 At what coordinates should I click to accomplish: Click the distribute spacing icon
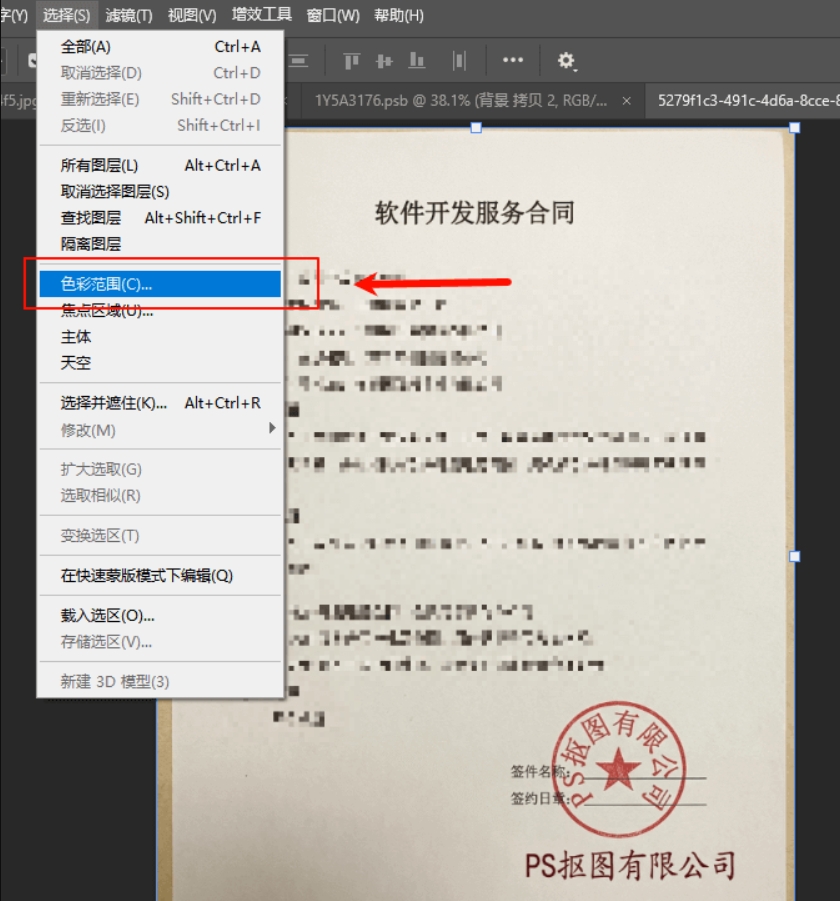coord(459,61)
